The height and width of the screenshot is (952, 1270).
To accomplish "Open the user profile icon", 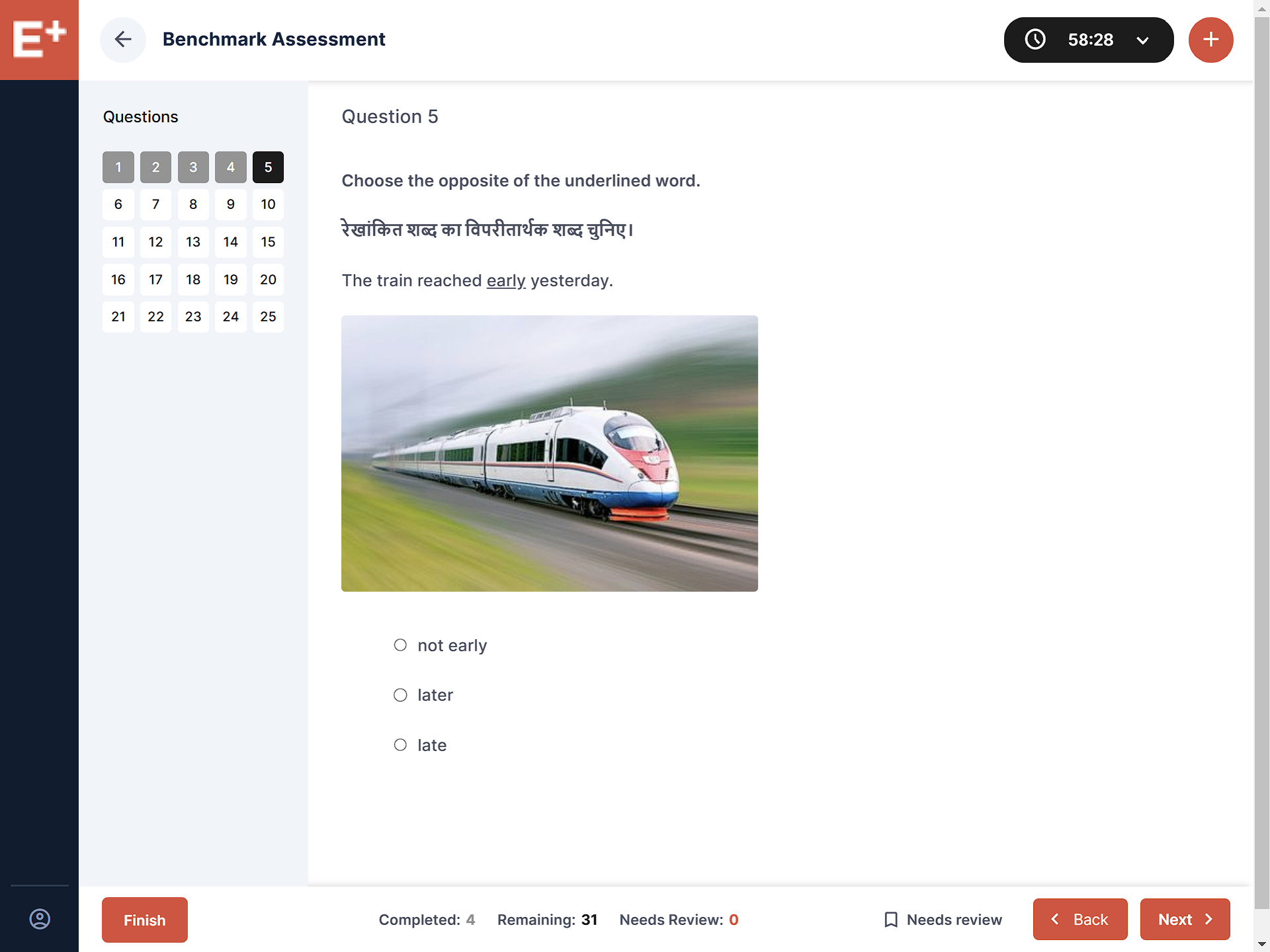I will pos(40,919).
